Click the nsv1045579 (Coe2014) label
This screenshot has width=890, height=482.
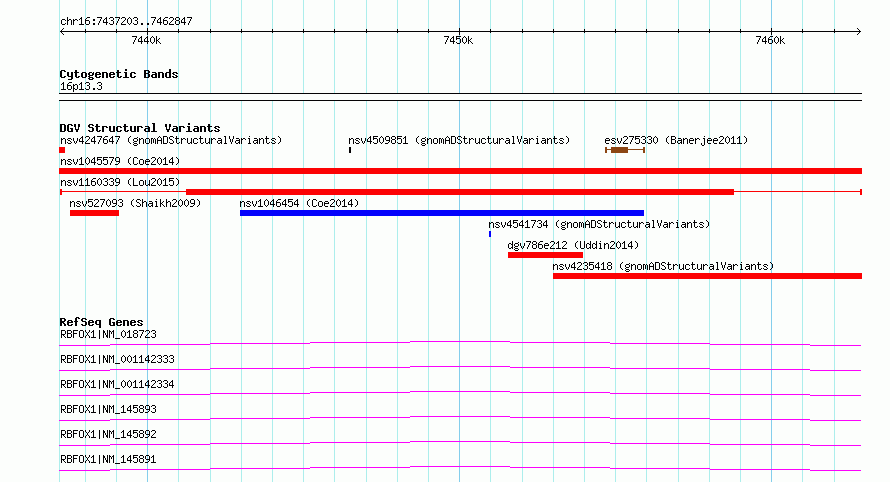(x=120, y=161)
